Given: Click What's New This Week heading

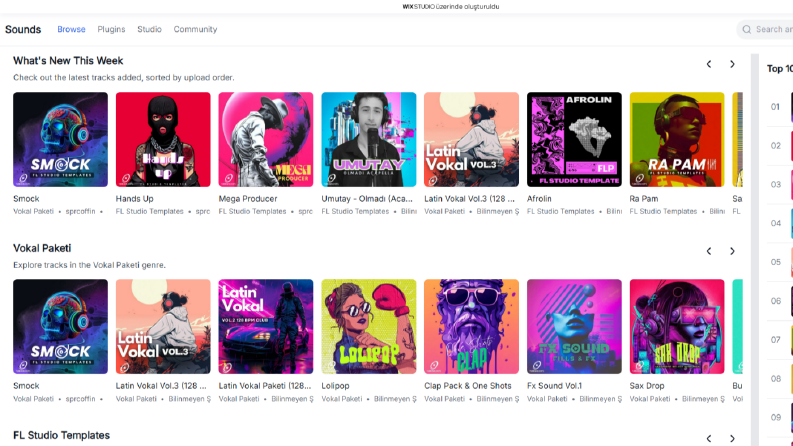Looking at the screenshot, I should [68, 61].
